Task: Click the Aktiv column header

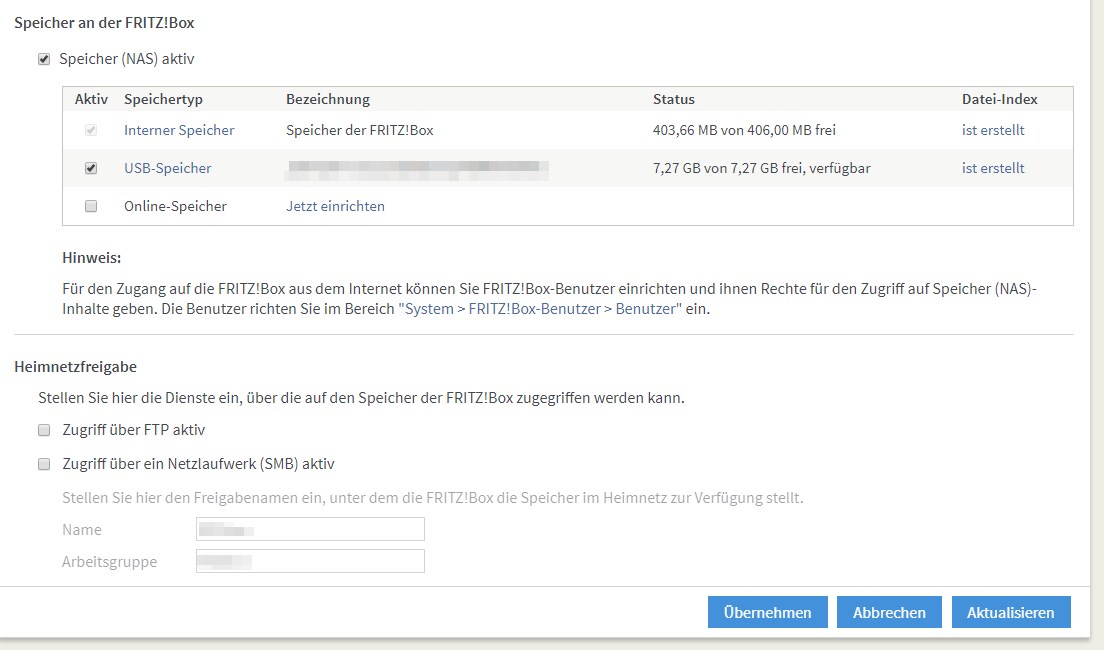Action: 92,99
